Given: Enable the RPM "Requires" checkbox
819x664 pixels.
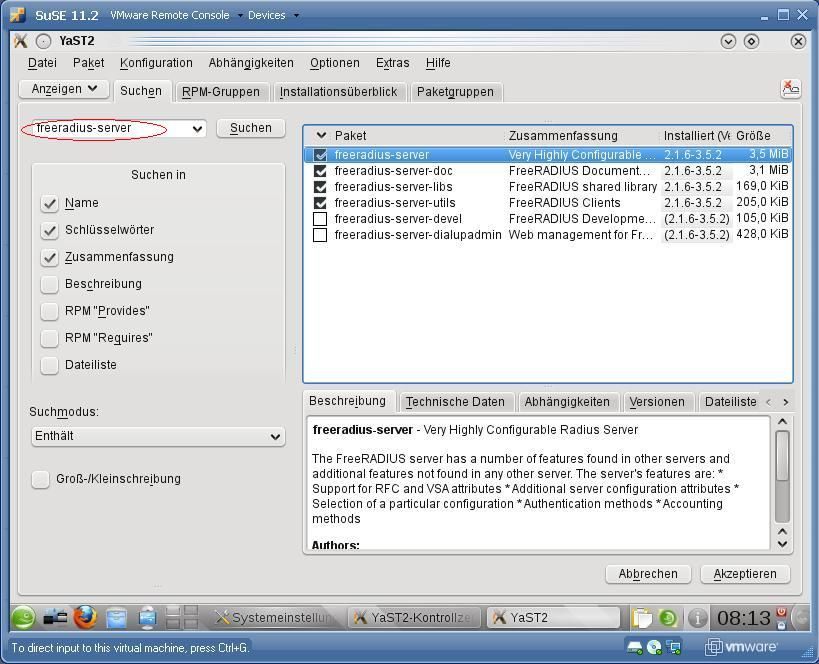Looking at the screenshot, I should tap(50, 339).
